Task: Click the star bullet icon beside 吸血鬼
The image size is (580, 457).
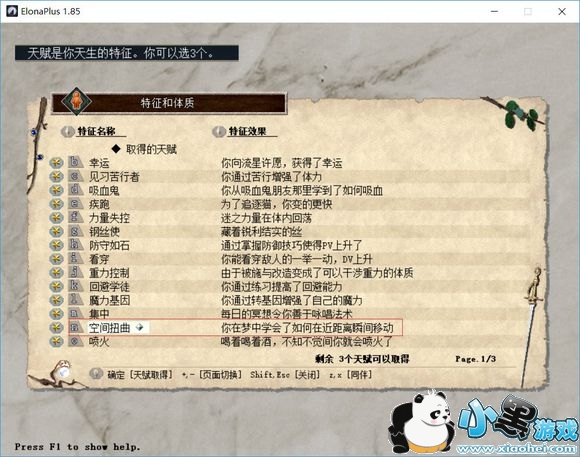Action: [x=56, y=190]
